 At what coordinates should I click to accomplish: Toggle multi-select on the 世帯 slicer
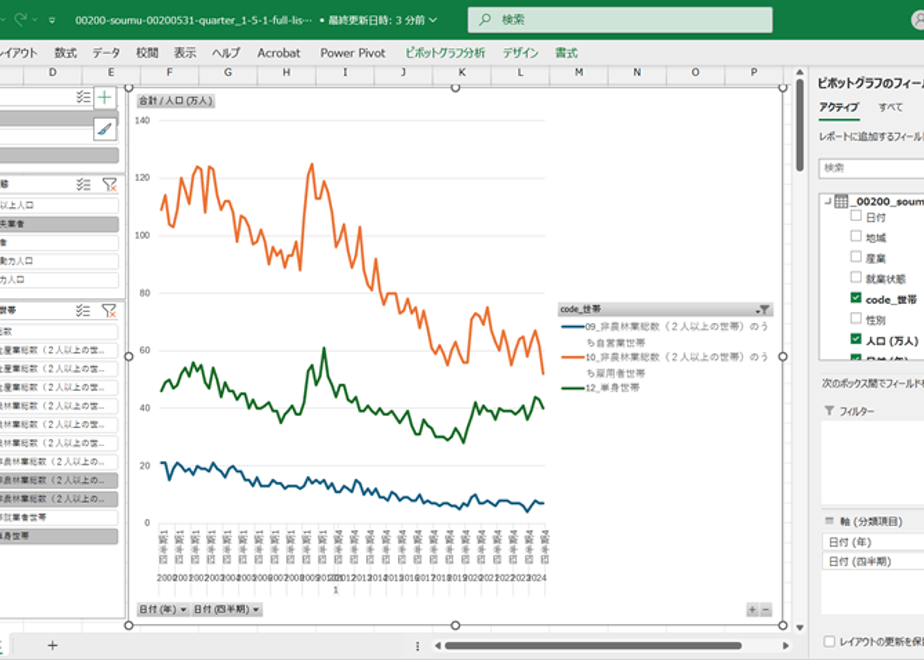coord(83,311)
